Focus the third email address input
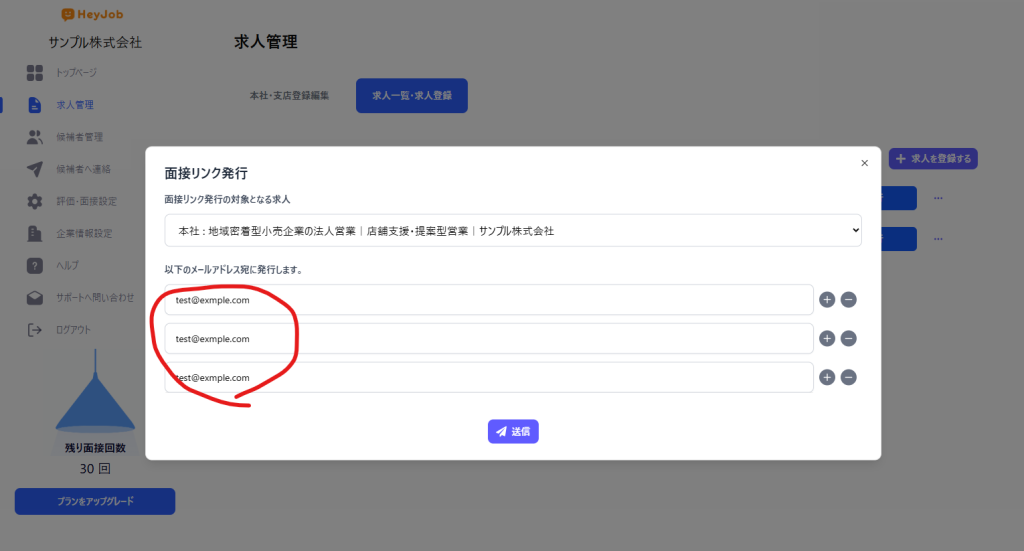The image size is (1024, 551). coord(489,377)
